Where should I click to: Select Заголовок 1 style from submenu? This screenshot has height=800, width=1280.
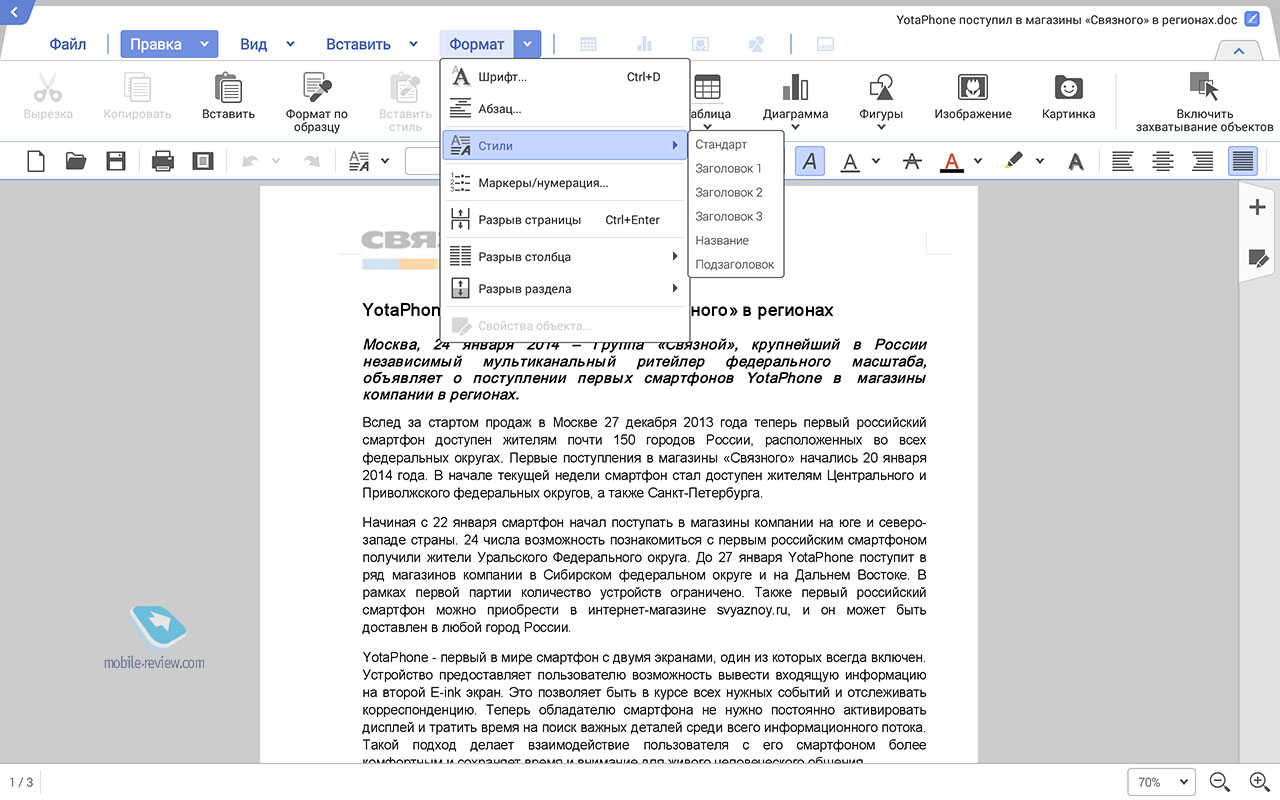coord(729,169)
